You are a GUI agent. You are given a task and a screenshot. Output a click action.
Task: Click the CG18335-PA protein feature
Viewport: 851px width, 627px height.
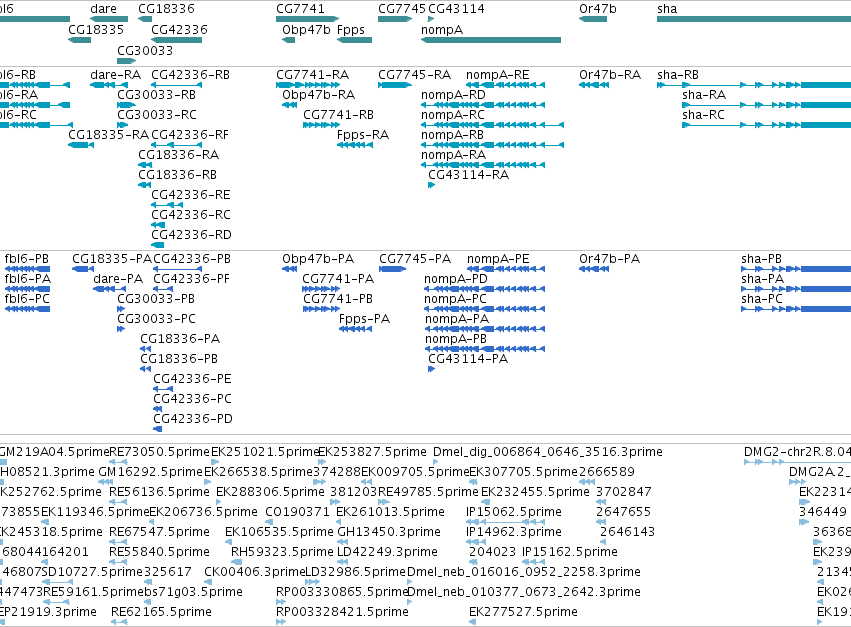tap(82, 269)
